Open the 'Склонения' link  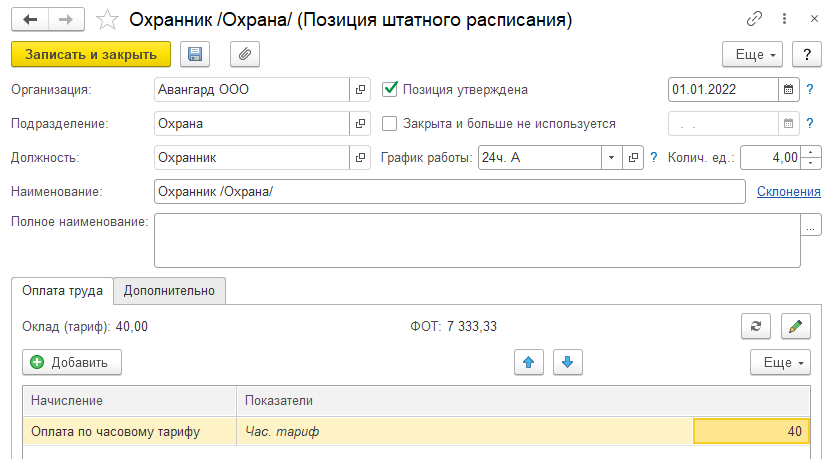tap(788, 191)
